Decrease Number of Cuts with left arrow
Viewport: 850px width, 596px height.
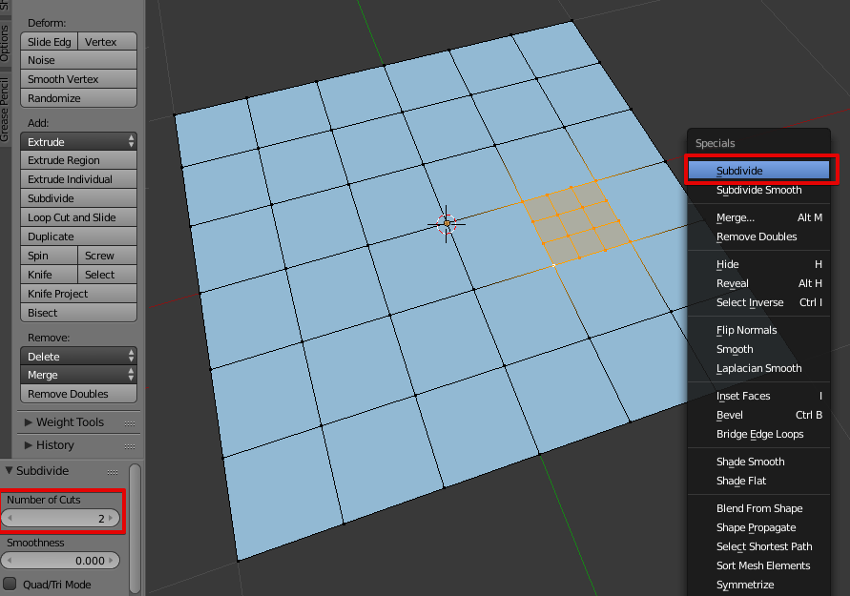(10, 518)
